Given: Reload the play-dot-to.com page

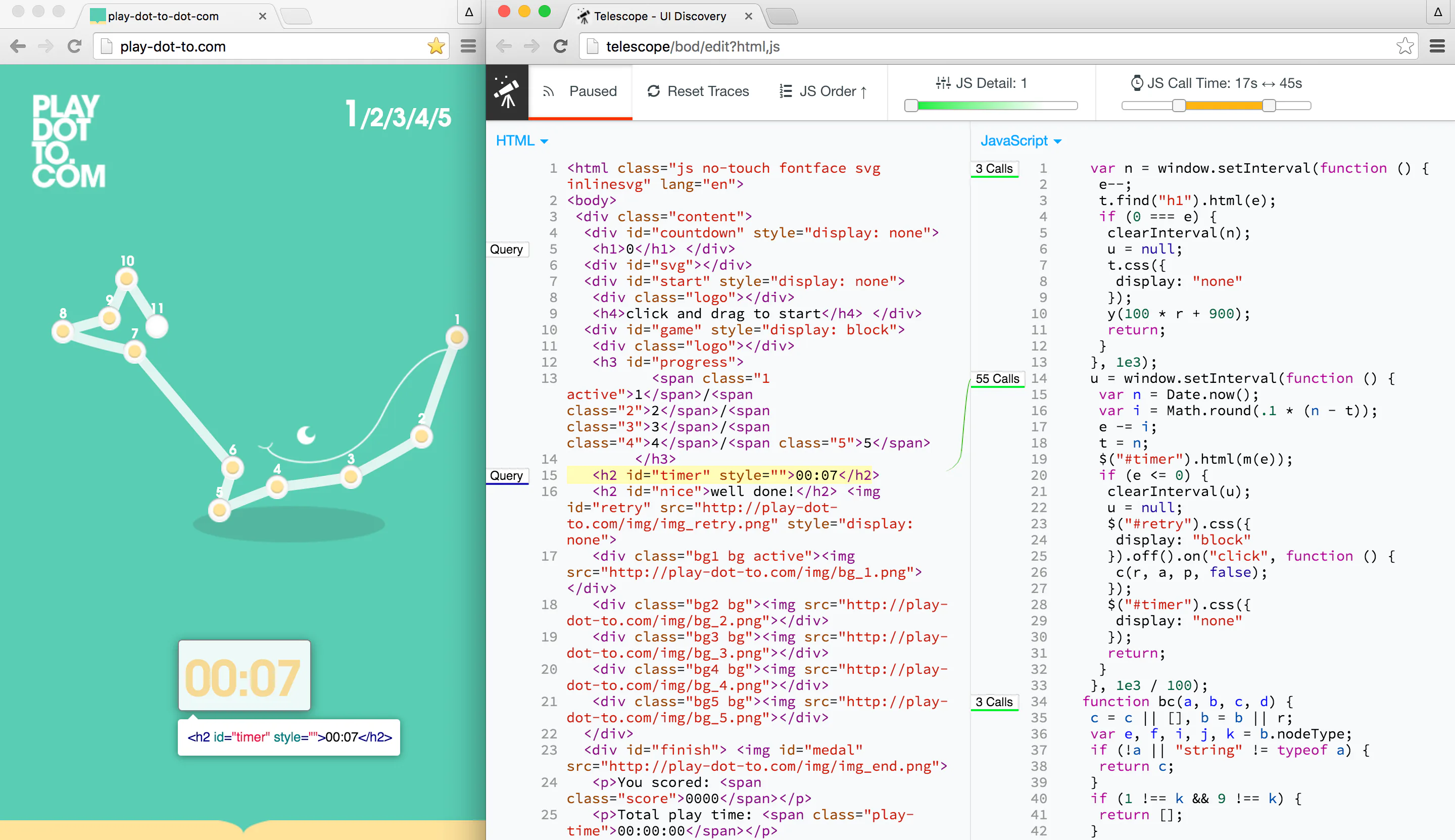Looking at the screenshot, I should tap(74, 46).
